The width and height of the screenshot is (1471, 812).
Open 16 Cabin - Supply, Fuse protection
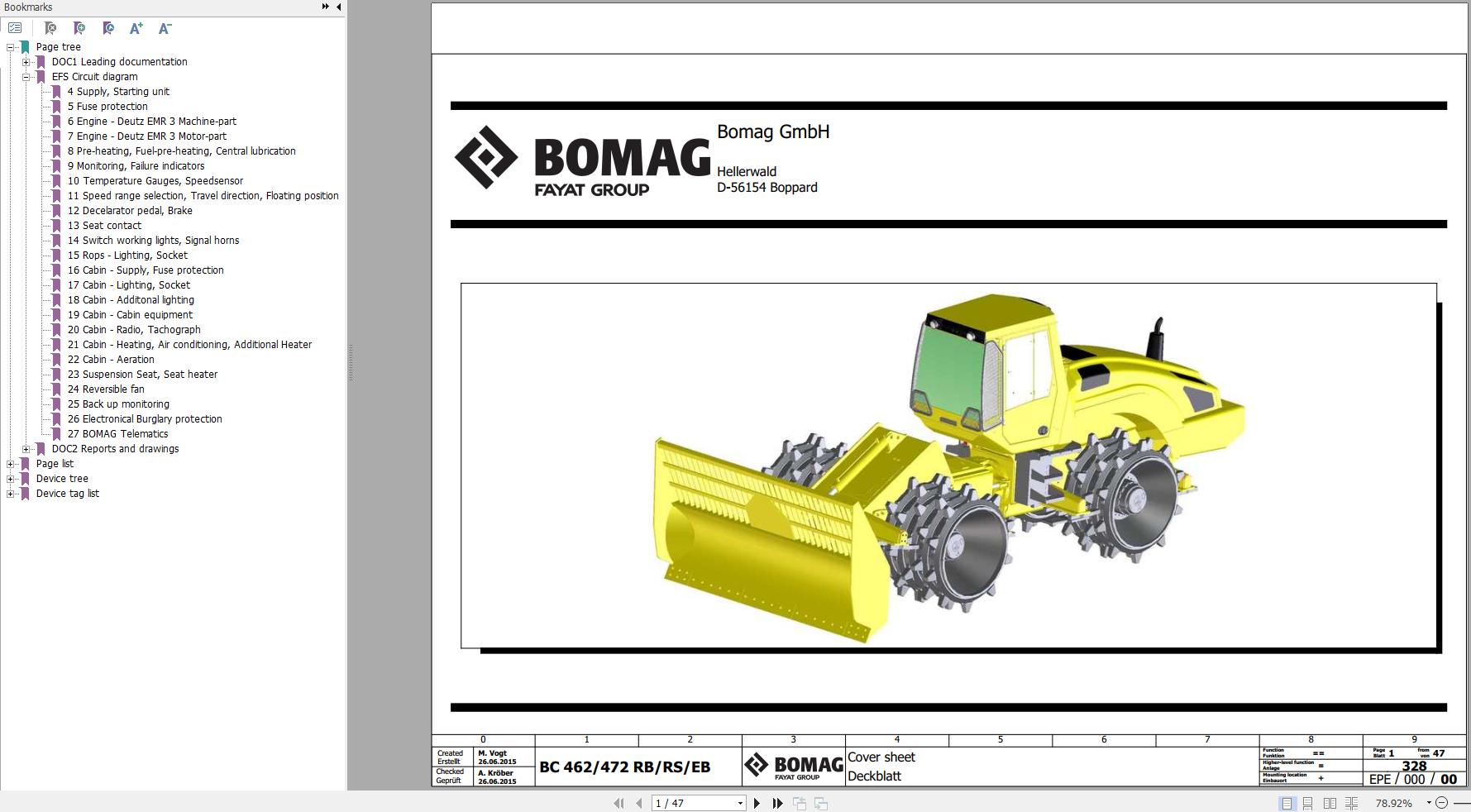(146, 270)
